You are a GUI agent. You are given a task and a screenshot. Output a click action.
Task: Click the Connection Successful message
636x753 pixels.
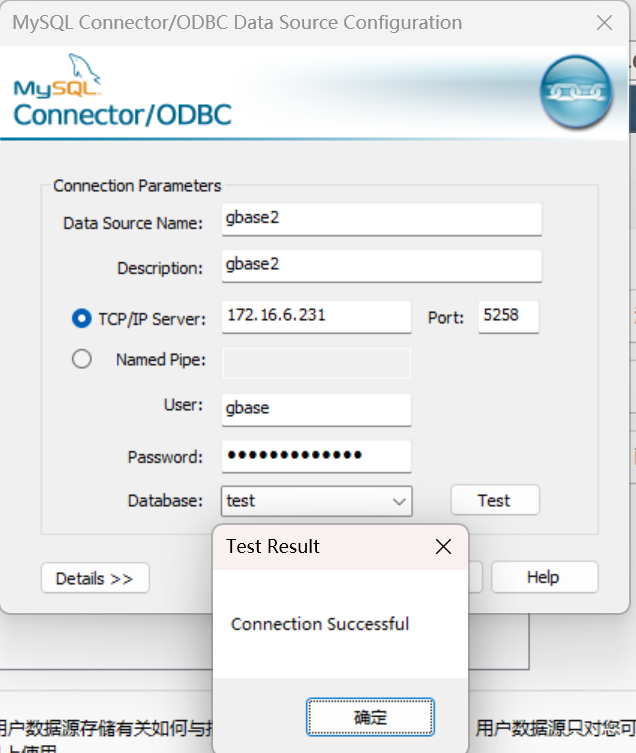point(320,624)
